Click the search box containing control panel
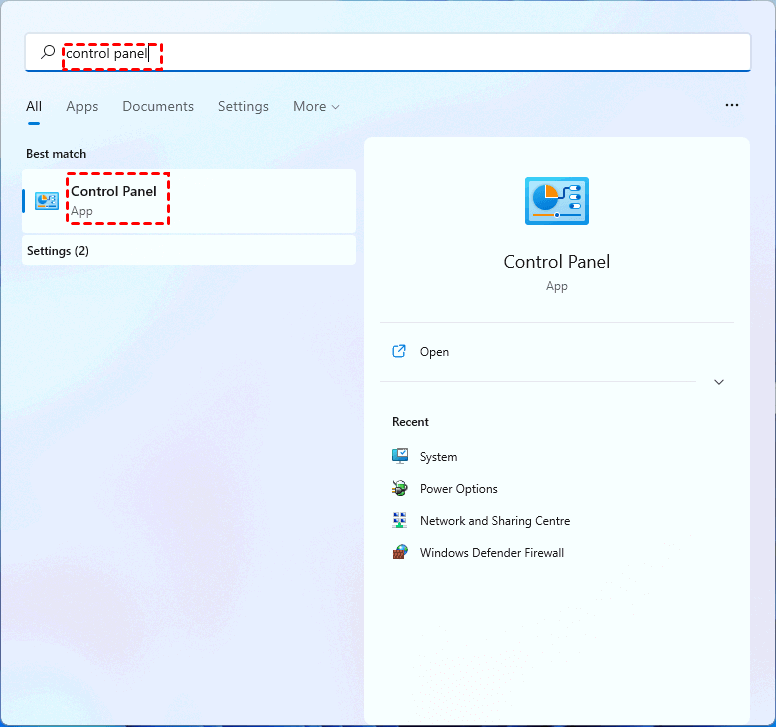Screen dimensions: 776x727 (x=388, y=52)
